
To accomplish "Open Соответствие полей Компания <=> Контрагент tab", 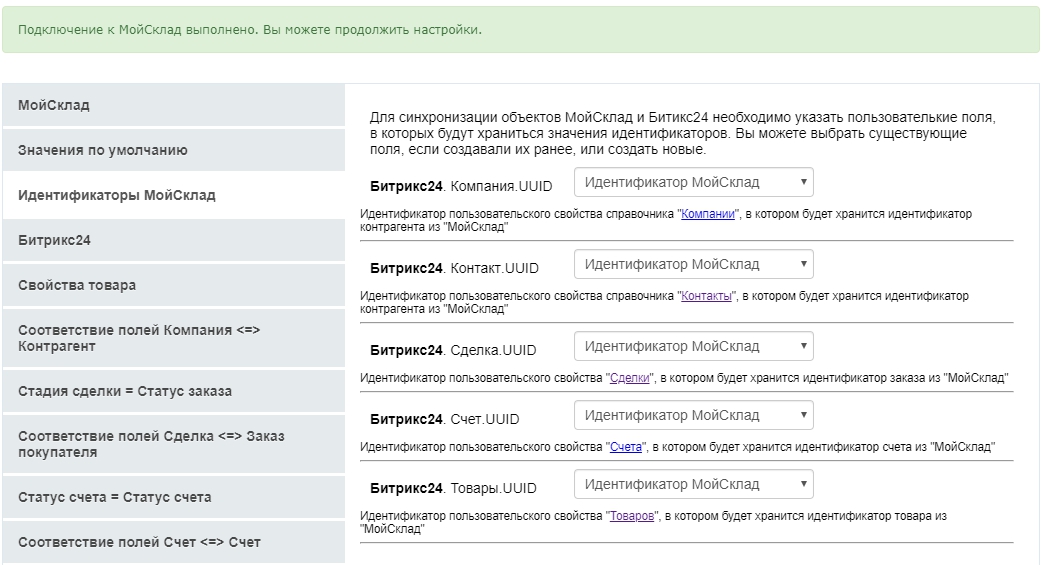I will [x=139, y=338].
